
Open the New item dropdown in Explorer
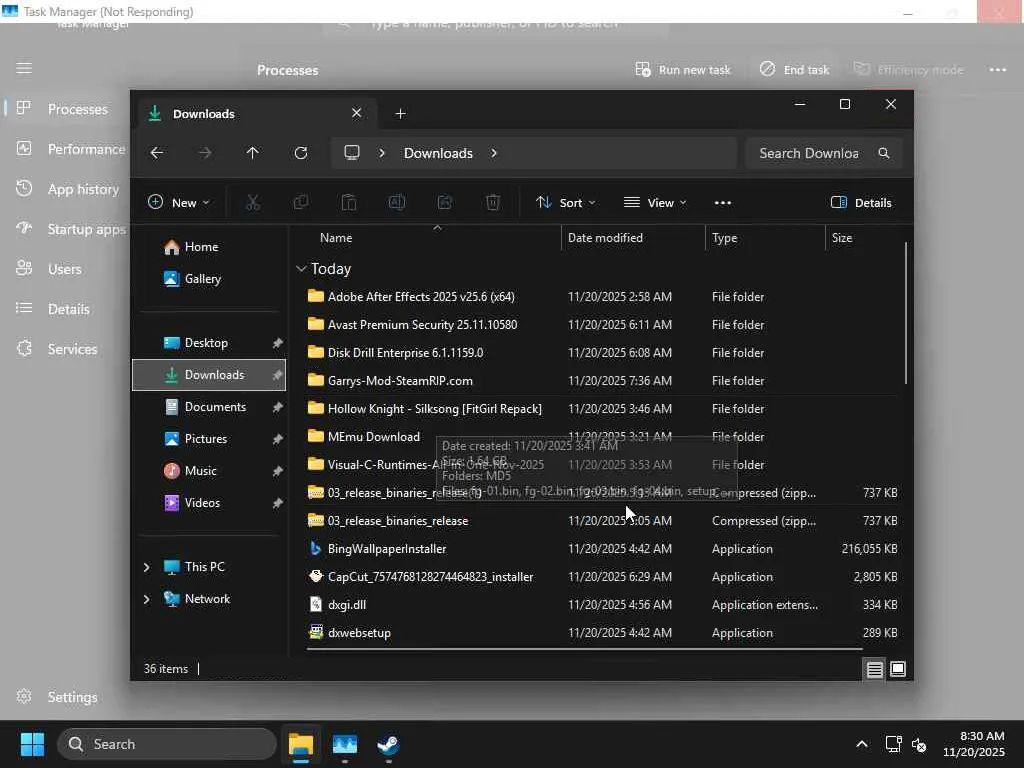coord(179,202)
